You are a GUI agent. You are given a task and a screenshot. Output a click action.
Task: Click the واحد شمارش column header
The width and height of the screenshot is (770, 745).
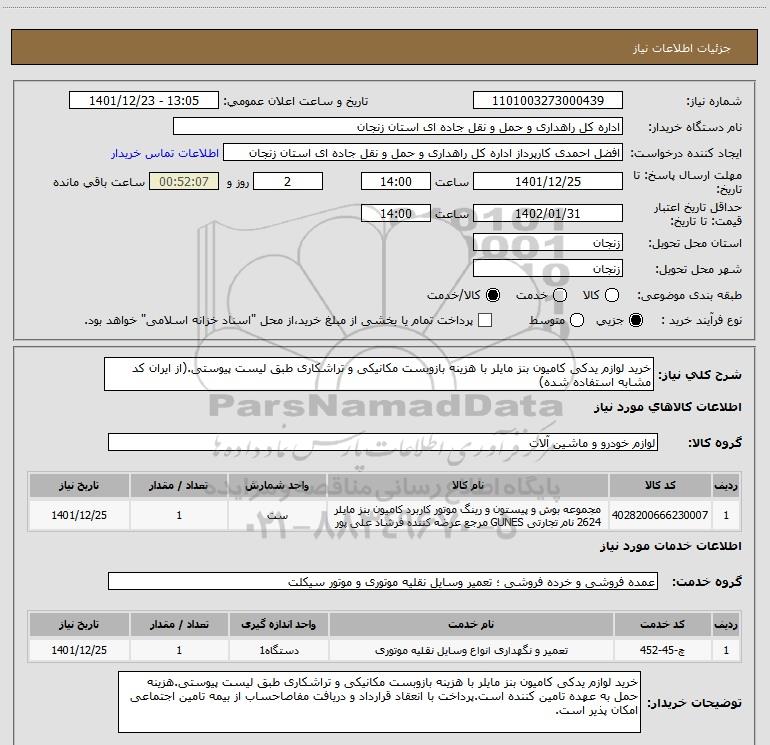277,485
